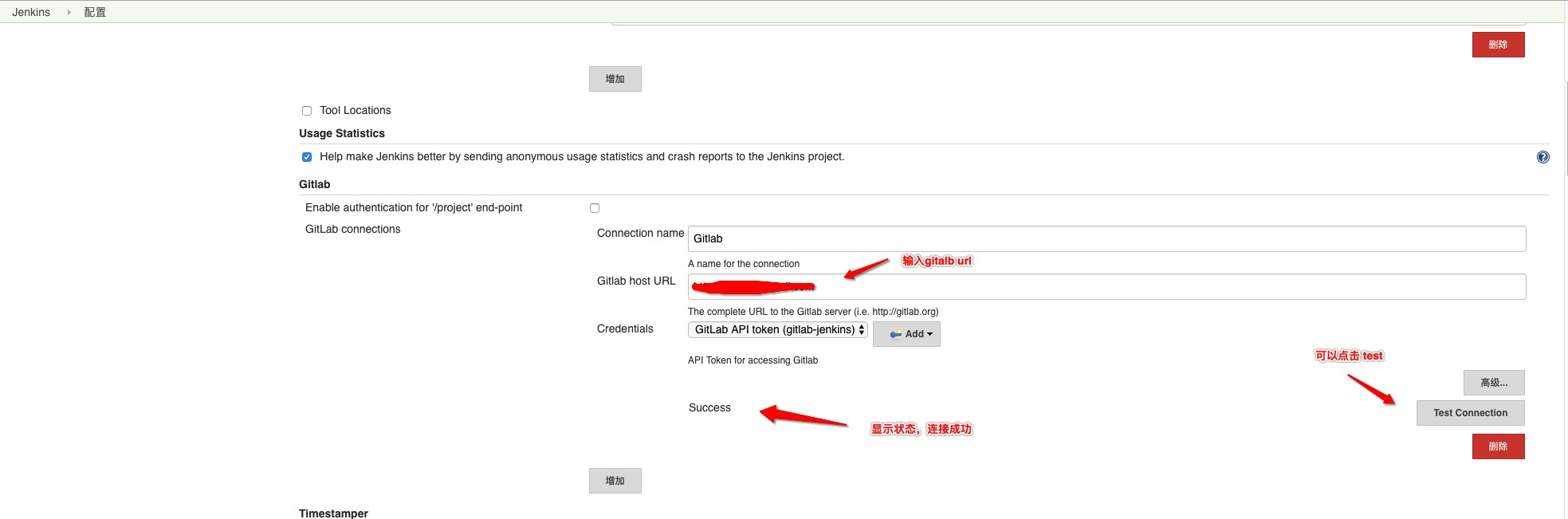Open help for usage statistics option
This screenshot has height=519, width=1568.
pyautogui.click(x=1542, y=157)
